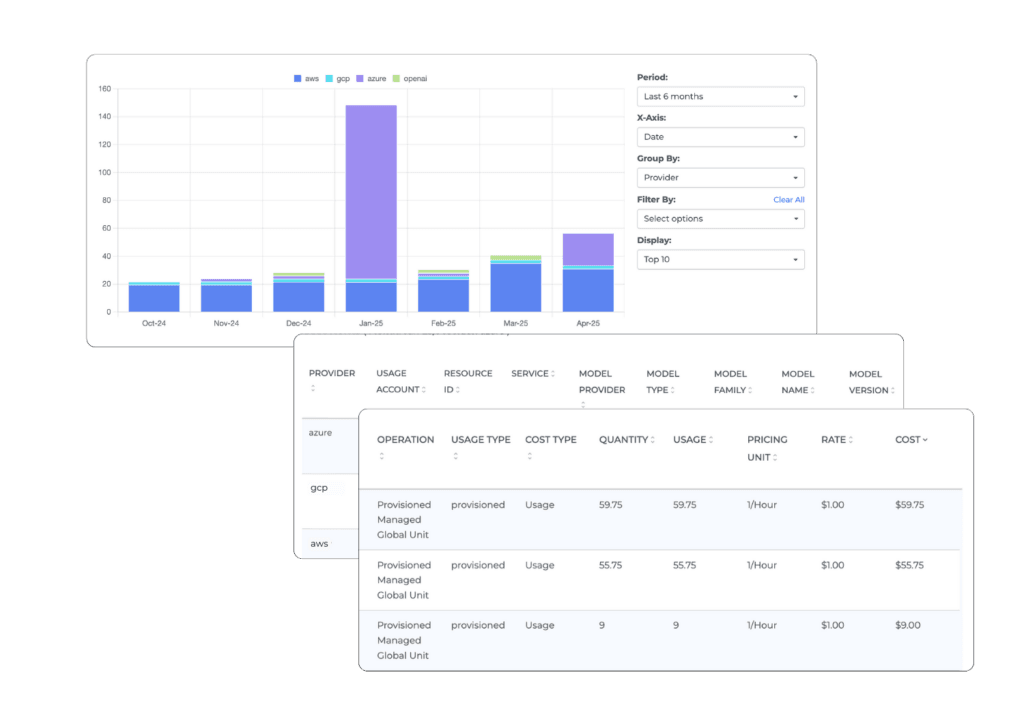Select the azure provider table row
This screenshot has width=1024, height=724.
(x=320, y=434)
